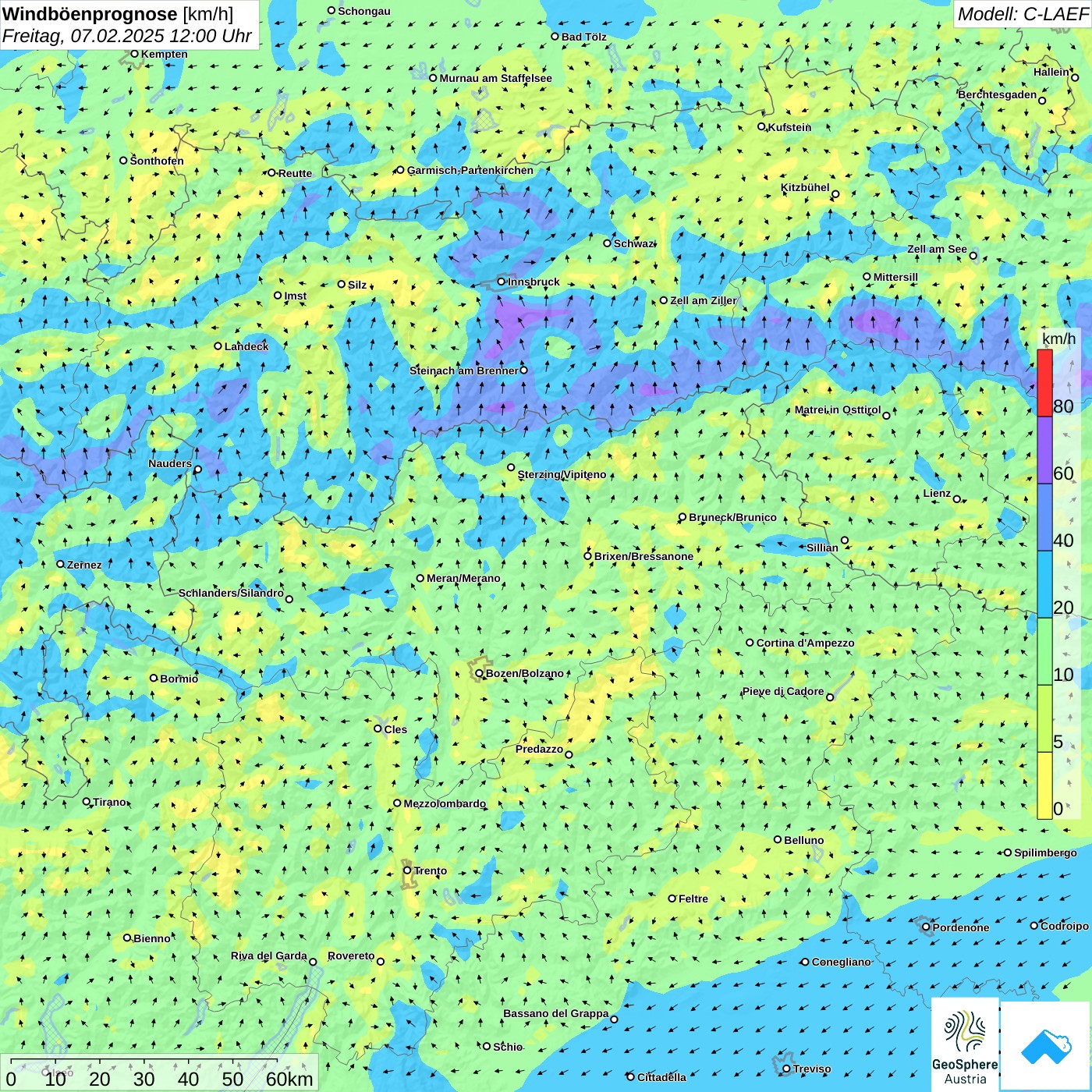Select the lime 5–10 km/h legend color
Image resolution: width=1092 pixels, height=1092 pixels.
pyautogui.click(x=1044, y=718)
